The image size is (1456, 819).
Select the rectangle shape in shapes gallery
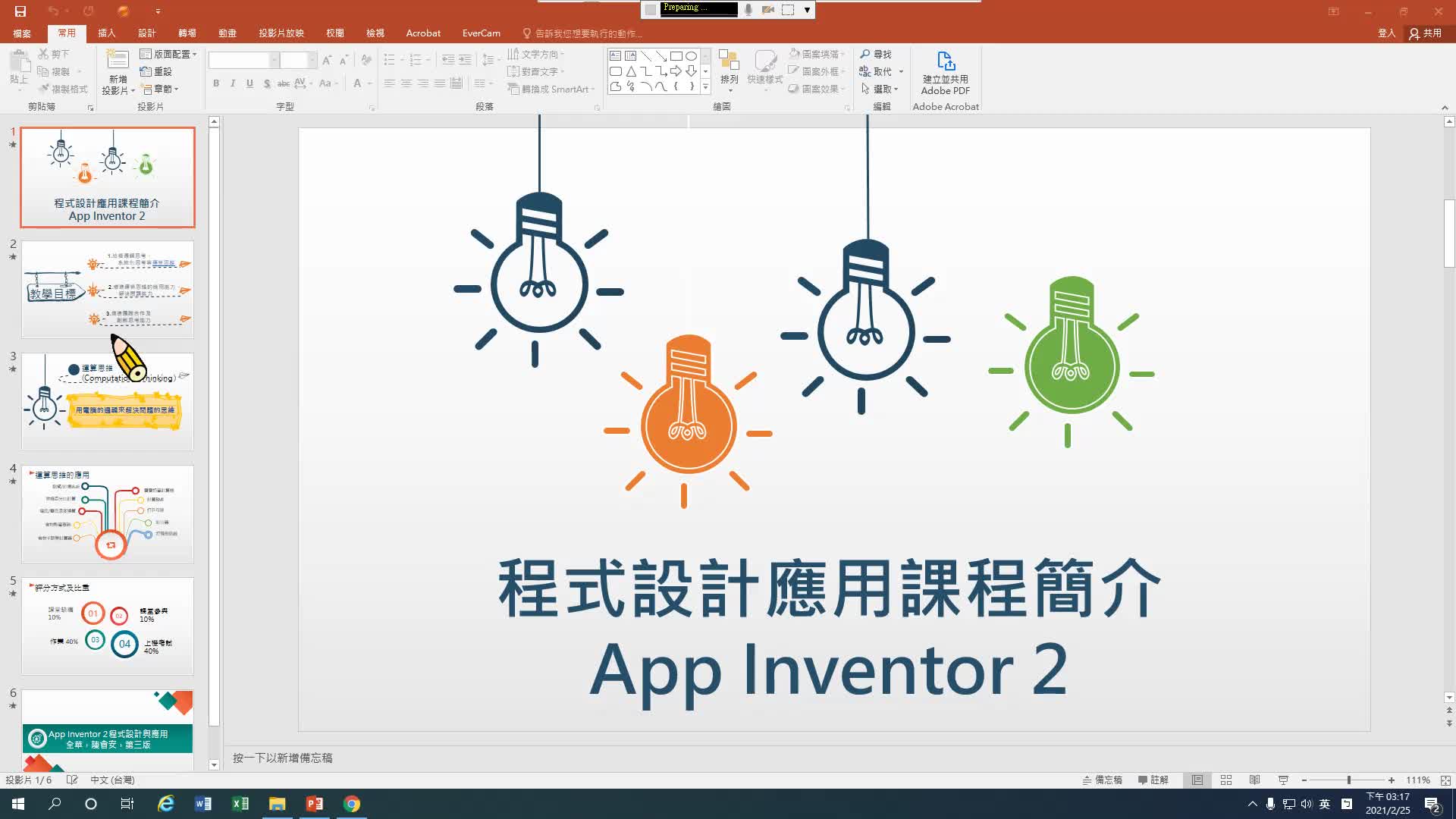(x=676, y=56)
